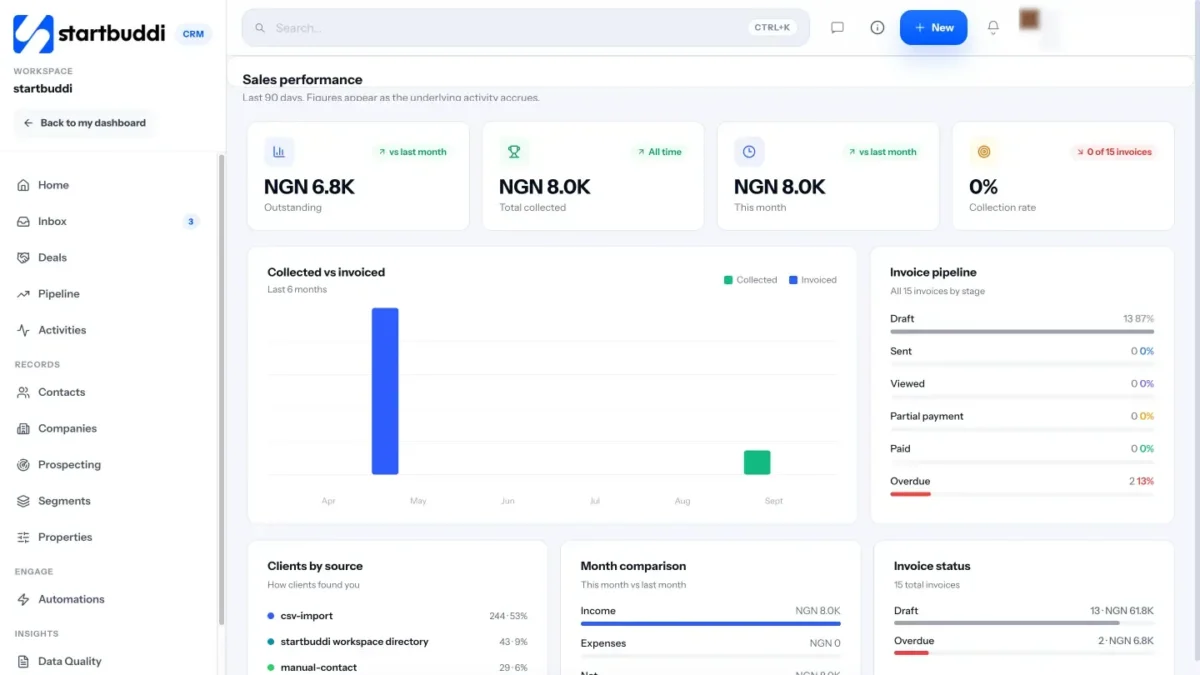Click the Expenses row in Month comparison

pyautogui.click(x=710, y=648)
